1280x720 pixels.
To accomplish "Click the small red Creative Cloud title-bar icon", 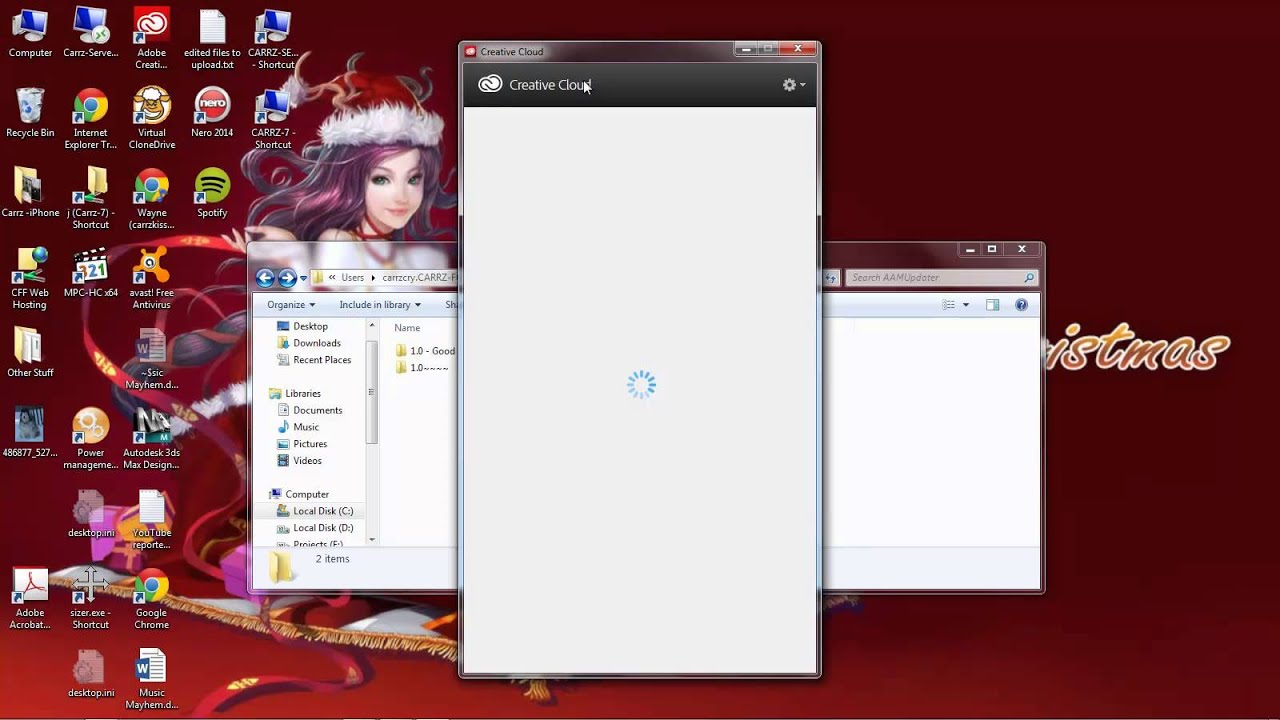I will 471,52.
